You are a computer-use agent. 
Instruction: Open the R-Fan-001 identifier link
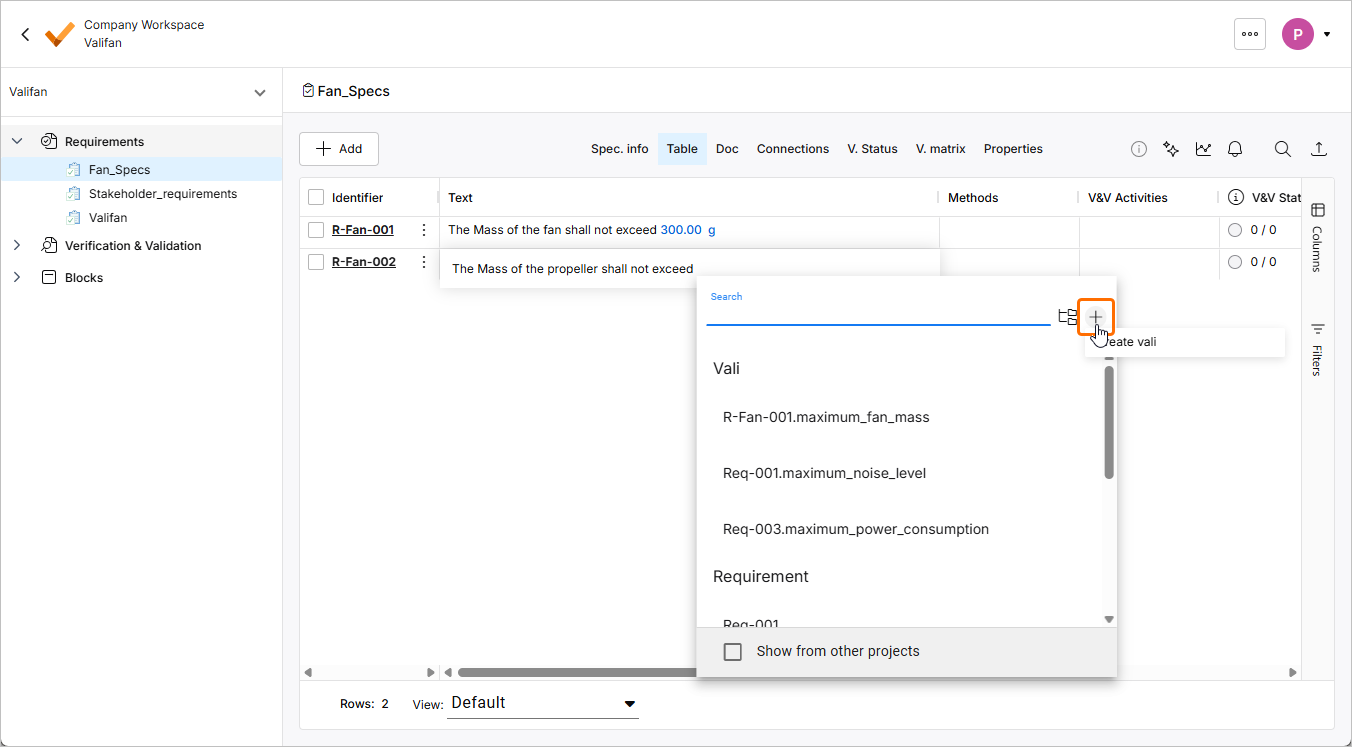pyautogui.click(x=363, y=230)
